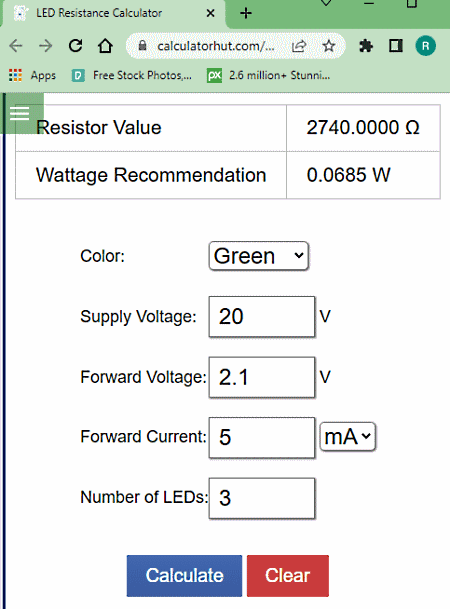Share this page icon

(299, 46)
